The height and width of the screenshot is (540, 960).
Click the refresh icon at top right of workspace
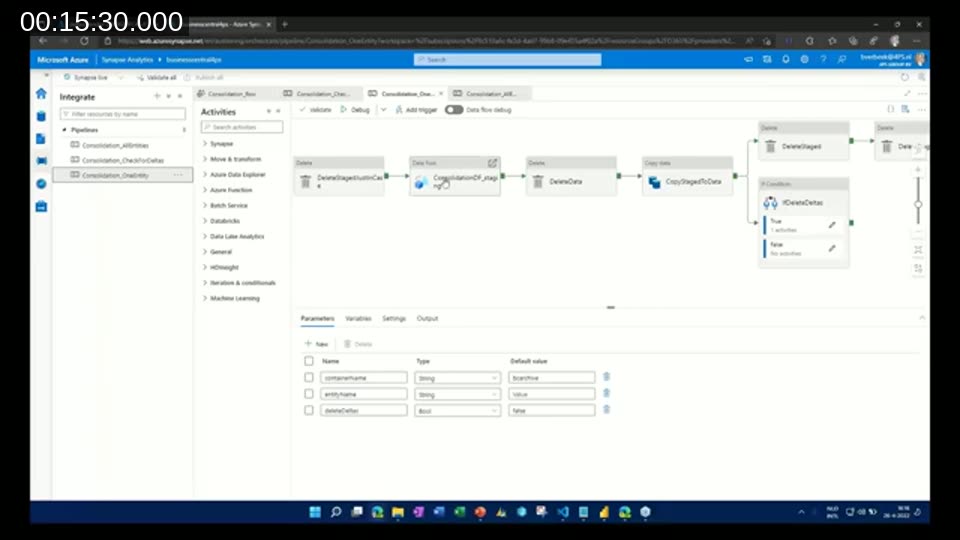coord(904,77)
